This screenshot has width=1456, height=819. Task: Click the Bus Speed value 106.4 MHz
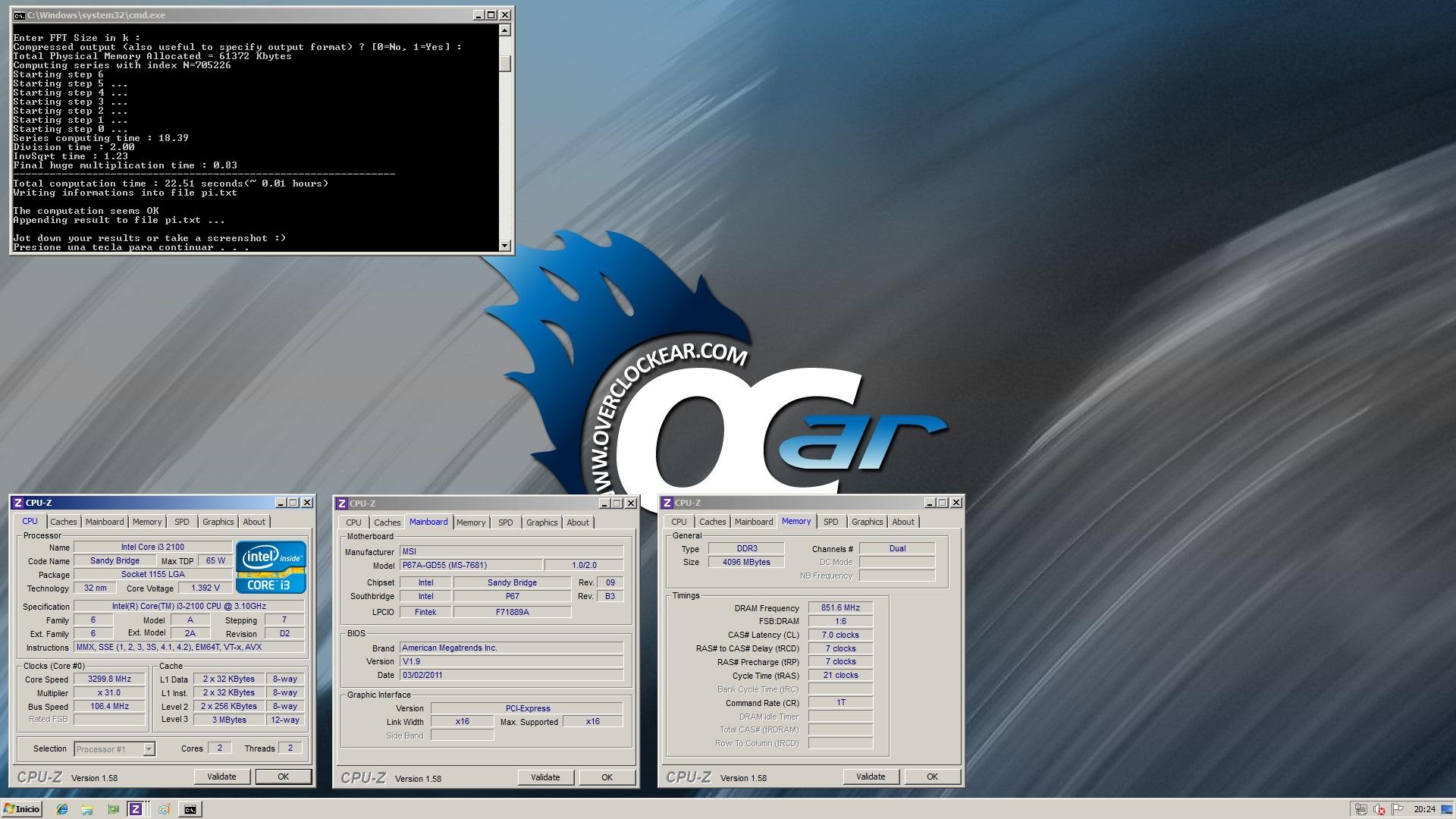tap(109, 707)
